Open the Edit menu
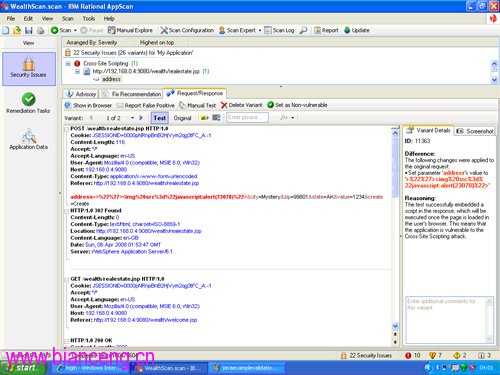500x375 pixels. (x=28, y=19)
